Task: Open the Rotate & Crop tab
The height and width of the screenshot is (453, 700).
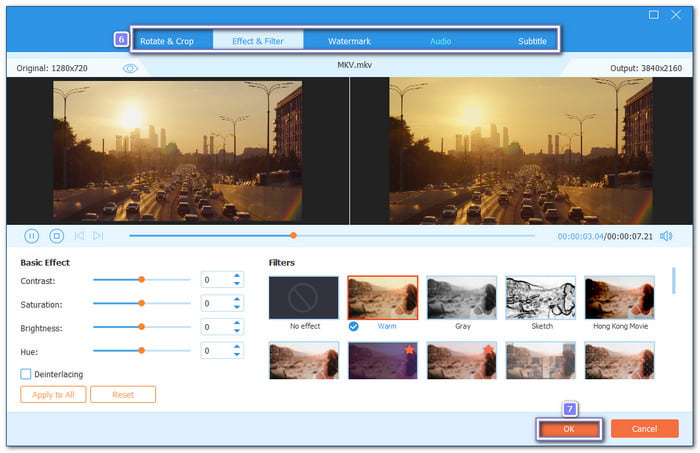Action: click(167, 41)
